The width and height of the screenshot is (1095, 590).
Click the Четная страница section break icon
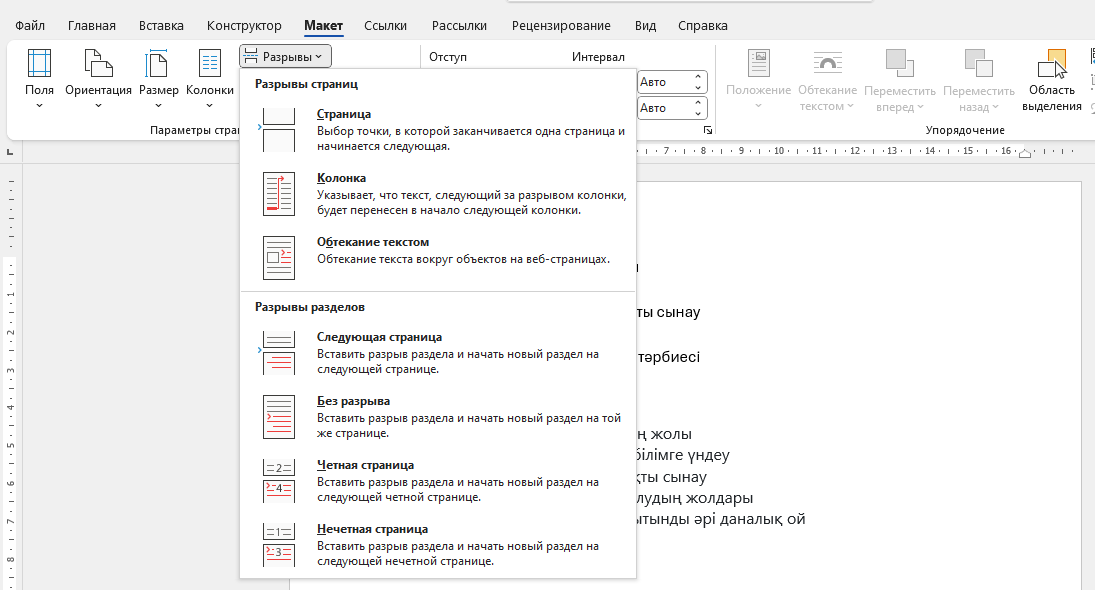pyautogui.click(x=279, y=481)
